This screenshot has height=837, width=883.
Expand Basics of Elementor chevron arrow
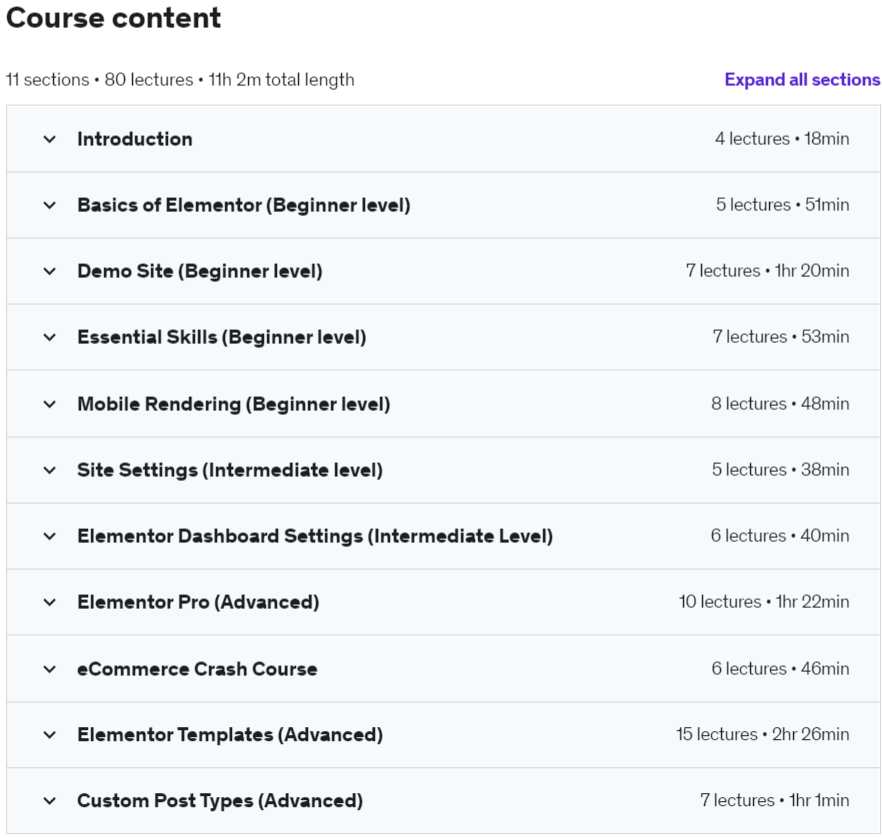coord(50,206)
